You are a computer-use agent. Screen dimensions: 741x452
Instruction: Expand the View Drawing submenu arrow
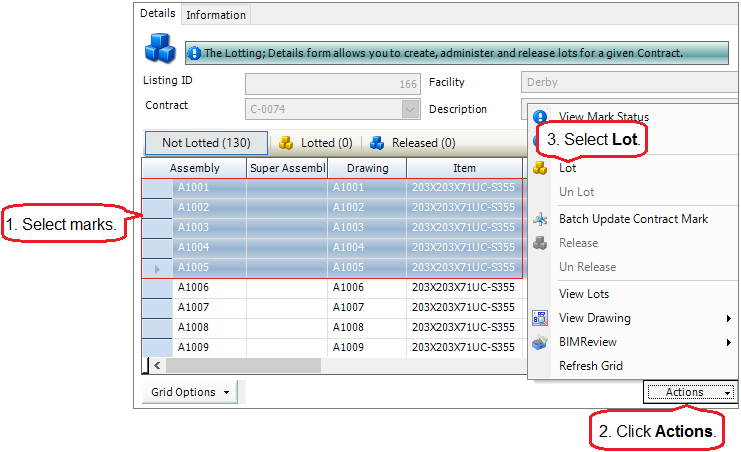tap(729, 318)
